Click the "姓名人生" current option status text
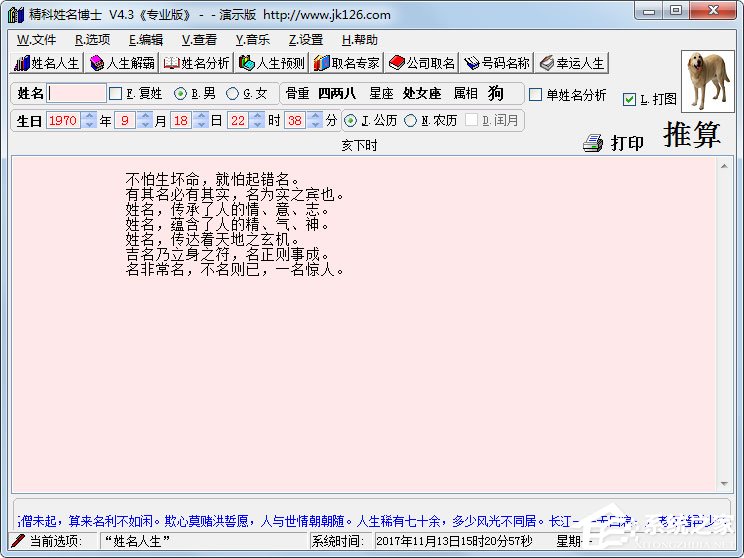Image resolution: width=744 pixels, height=558 pixels. [138, 540]
